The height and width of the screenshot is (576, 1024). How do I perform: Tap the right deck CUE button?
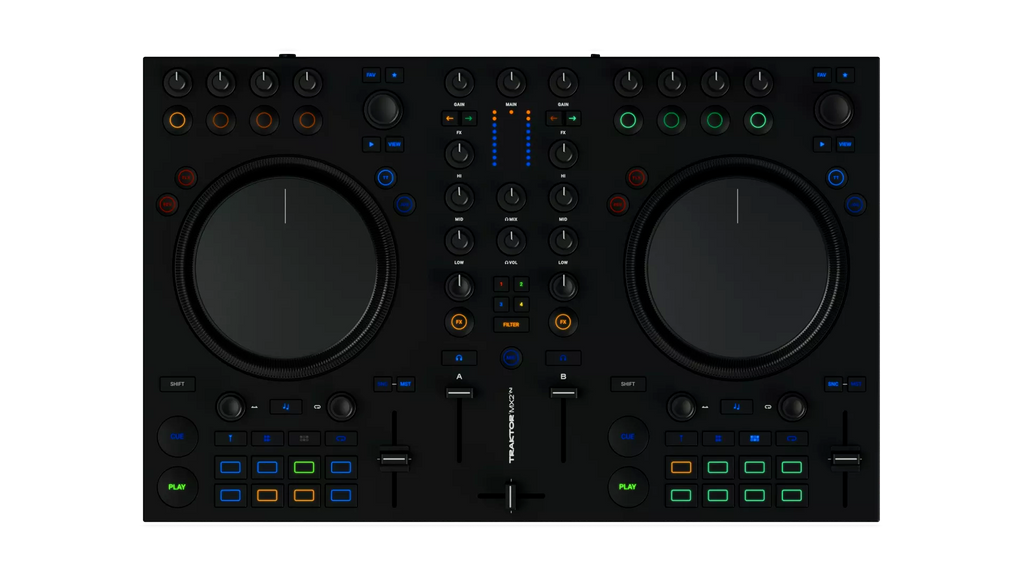[x=628, y=436]
